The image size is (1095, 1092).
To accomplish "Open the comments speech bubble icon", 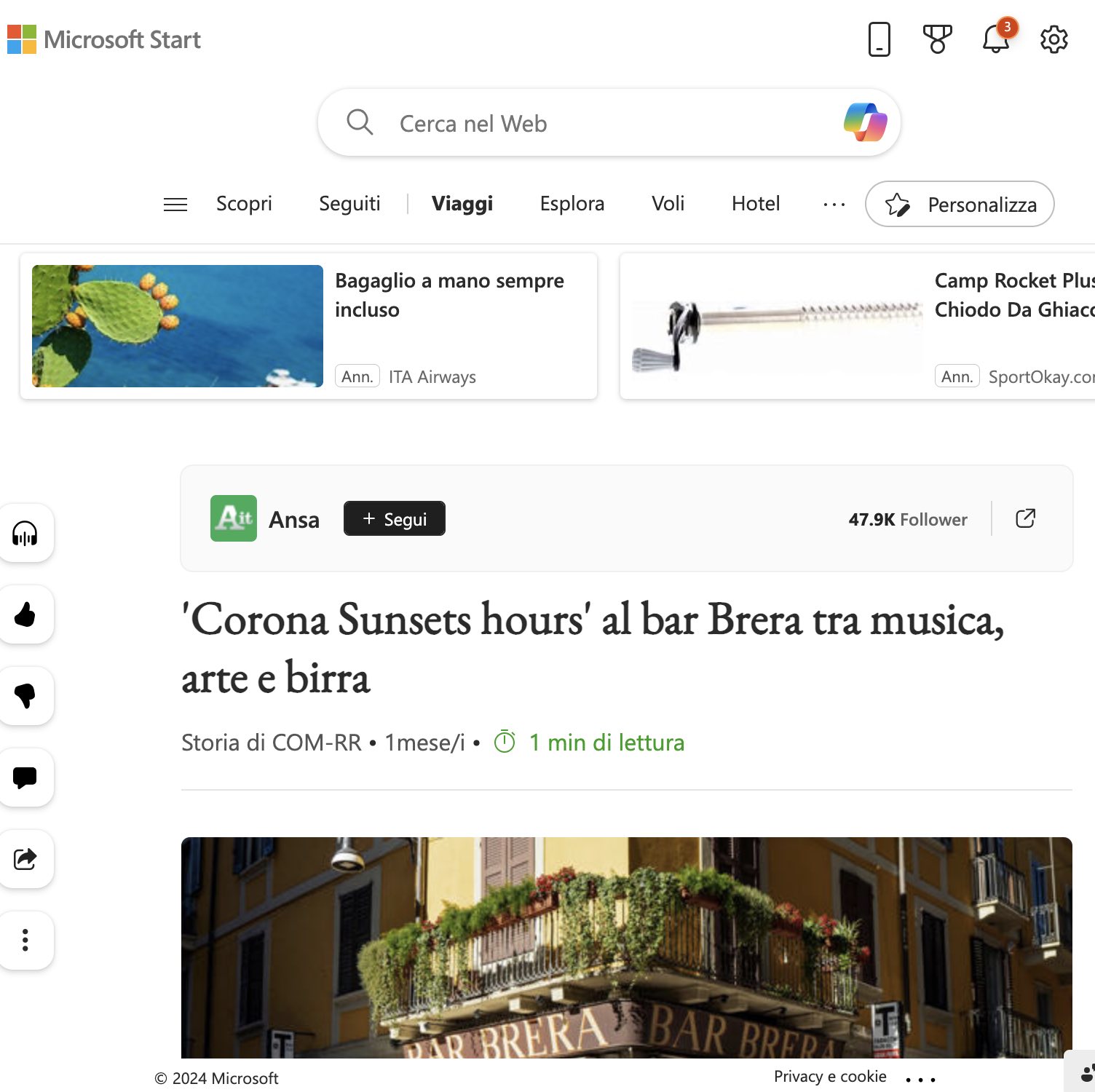I will tap(25, 778).
